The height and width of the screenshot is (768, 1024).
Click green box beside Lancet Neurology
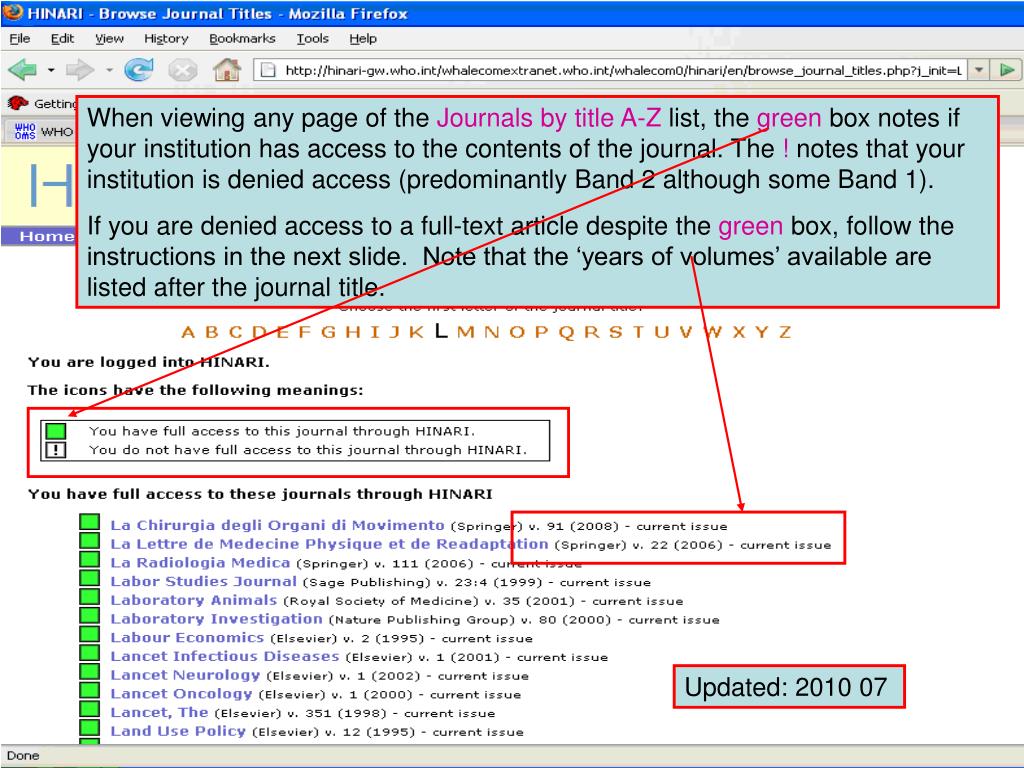(89, 672)
